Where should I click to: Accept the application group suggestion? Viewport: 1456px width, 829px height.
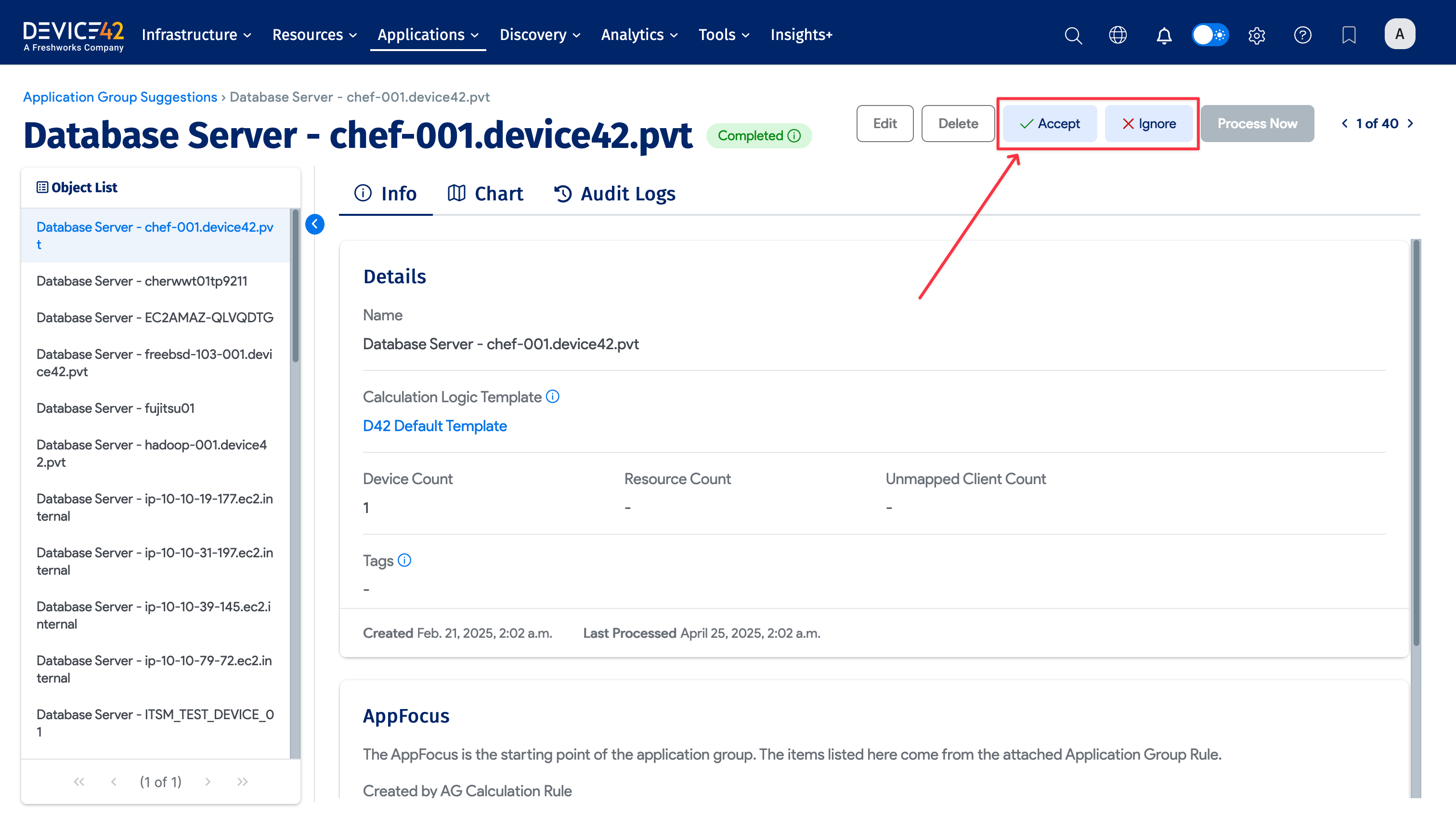pyautogui.click(x=1049, y=123)
